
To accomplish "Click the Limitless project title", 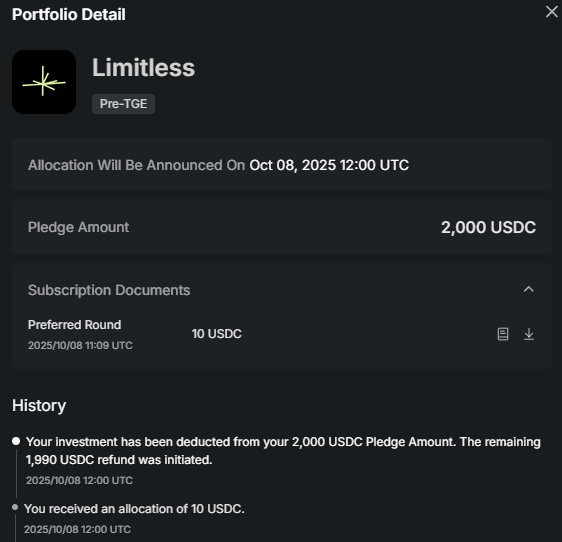I will 144,67.
